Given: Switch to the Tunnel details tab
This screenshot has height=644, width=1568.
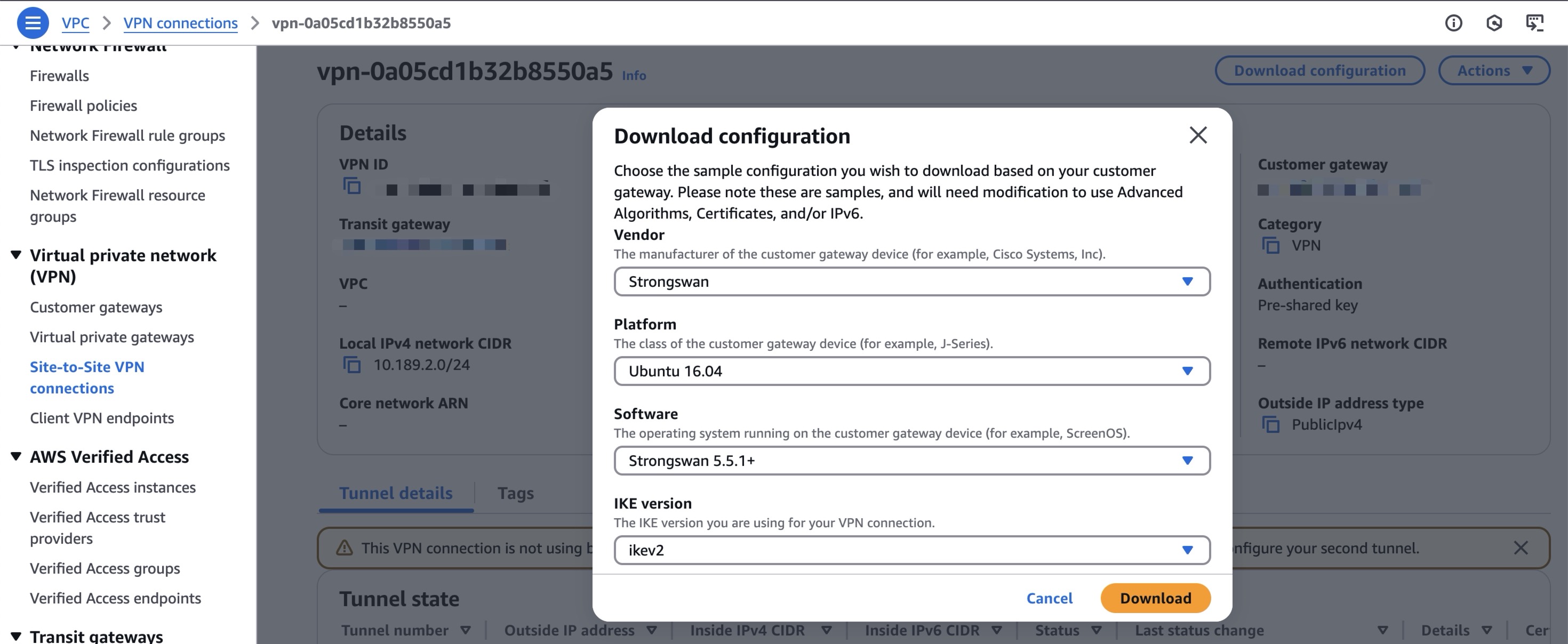Looking at the screenshot, I should (x=396, y=493).
